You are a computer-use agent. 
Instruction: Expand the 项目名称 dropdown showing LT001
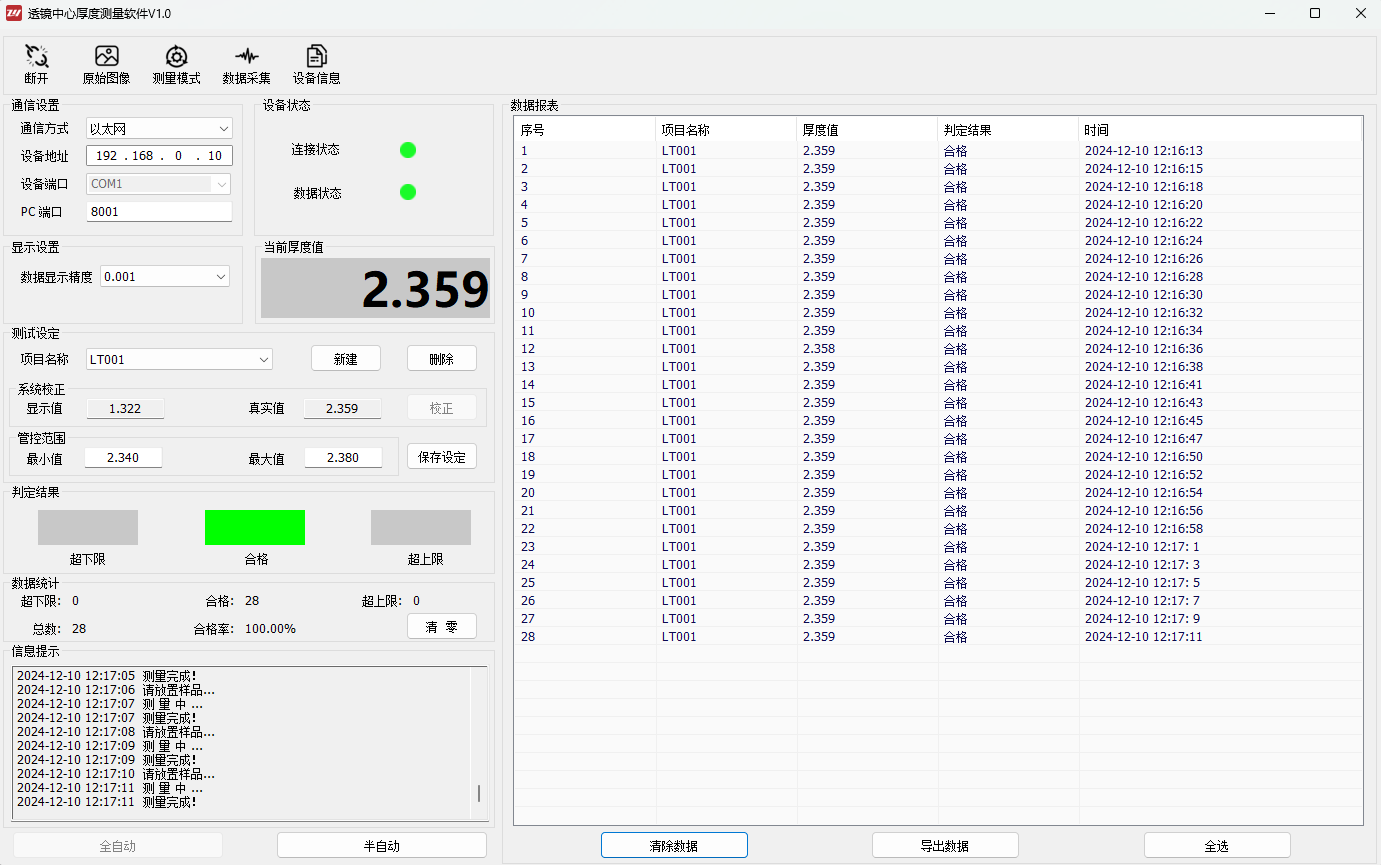[x=178, y=359]
